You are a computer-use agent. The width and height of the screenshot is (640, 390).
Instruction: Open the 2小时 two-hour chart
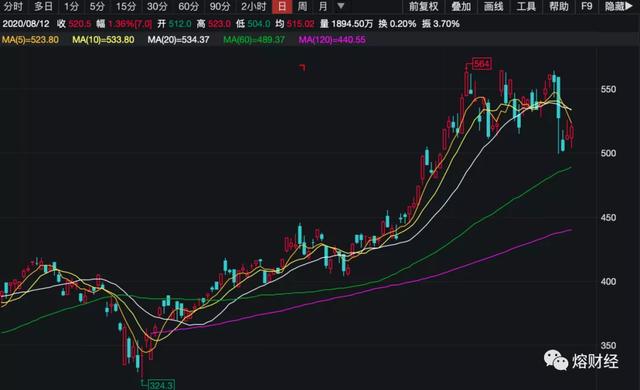pos(253,7)
